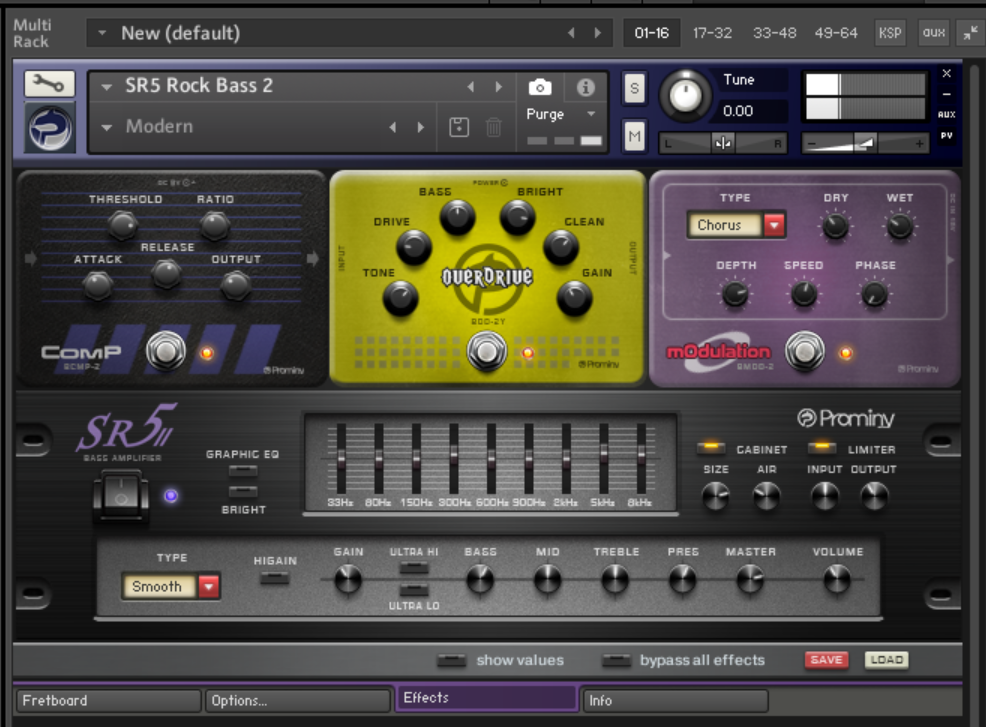Screen dimensions: 986x727
Task: Open the wrench instrument edit mode
Action: coord(50,83)
